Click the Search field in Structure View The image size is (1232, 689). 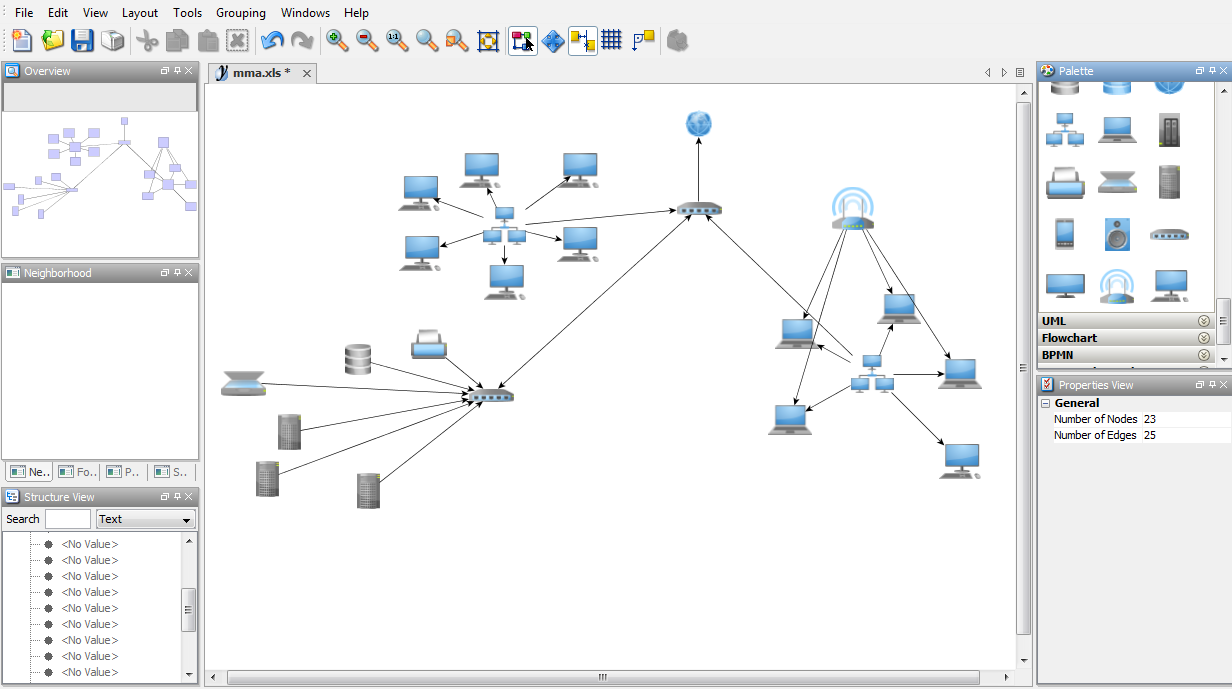pyautogui.click(x=68, y=519)
